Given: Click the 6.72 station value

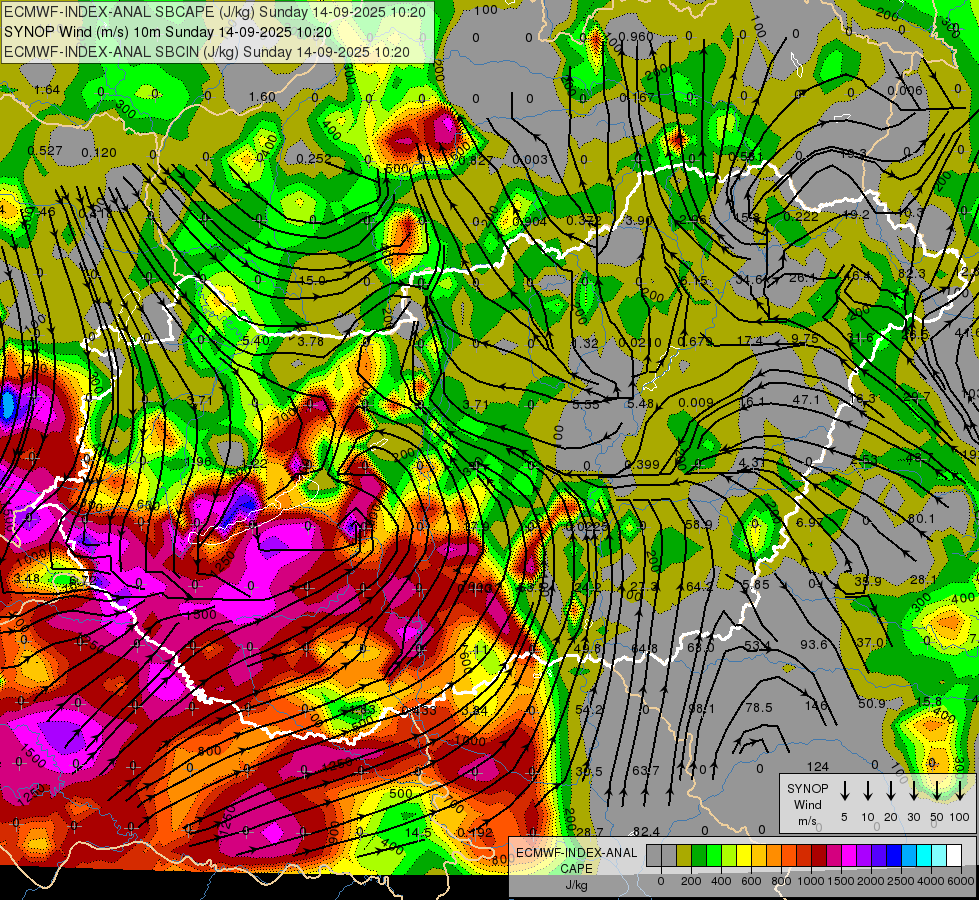Looking at the screenshot, I should pos(81,580).
